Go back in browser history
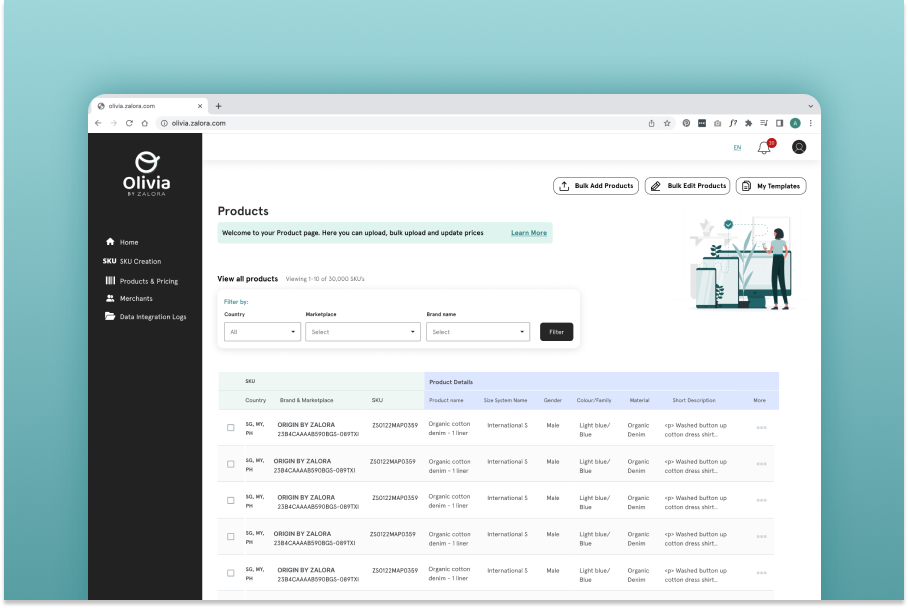Screen dimensions: 908x608 [98, 123]
